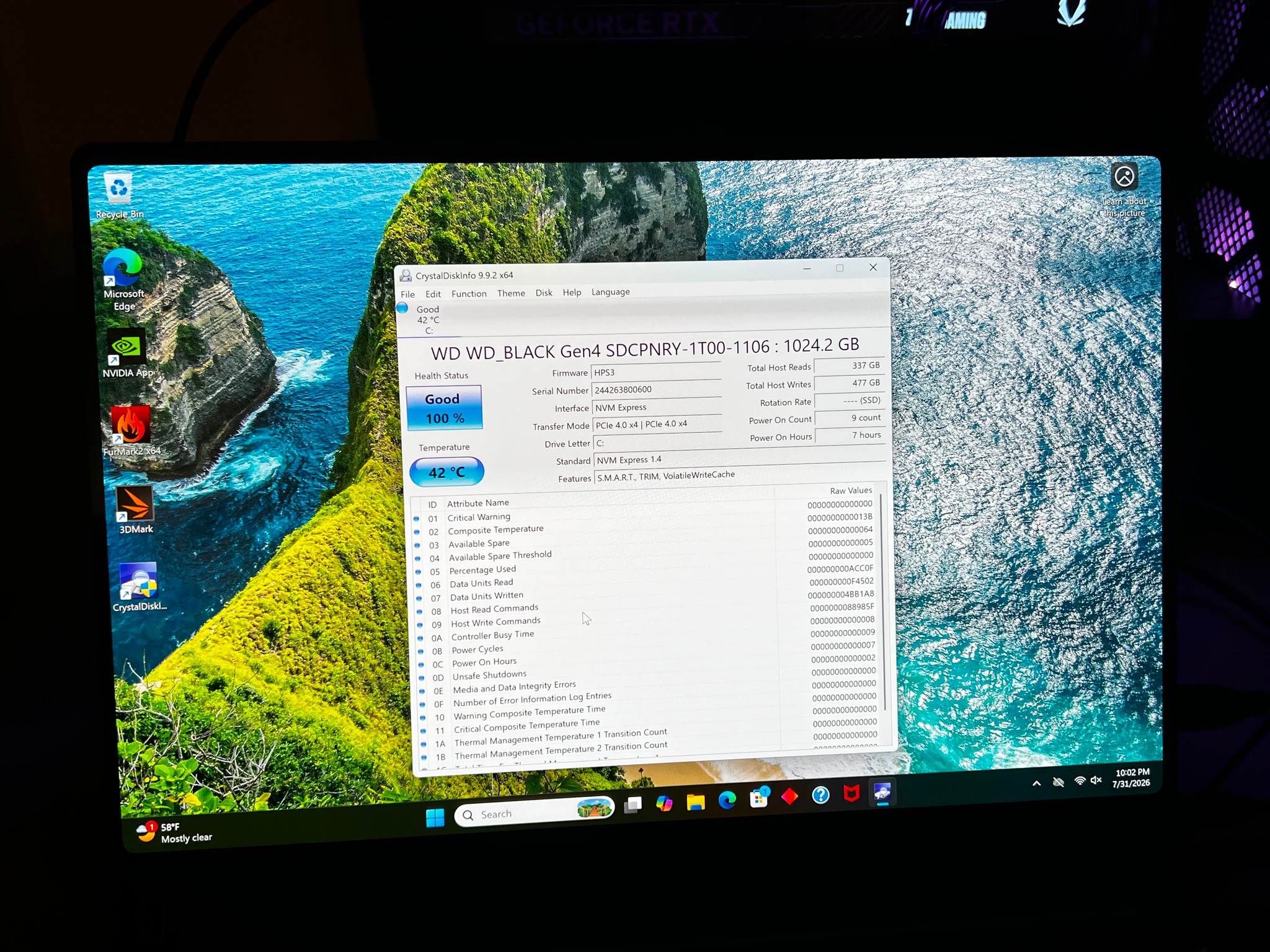Open the Theme menu
Viewport: 1270px width, 952px height.
(x=511, y=293)
